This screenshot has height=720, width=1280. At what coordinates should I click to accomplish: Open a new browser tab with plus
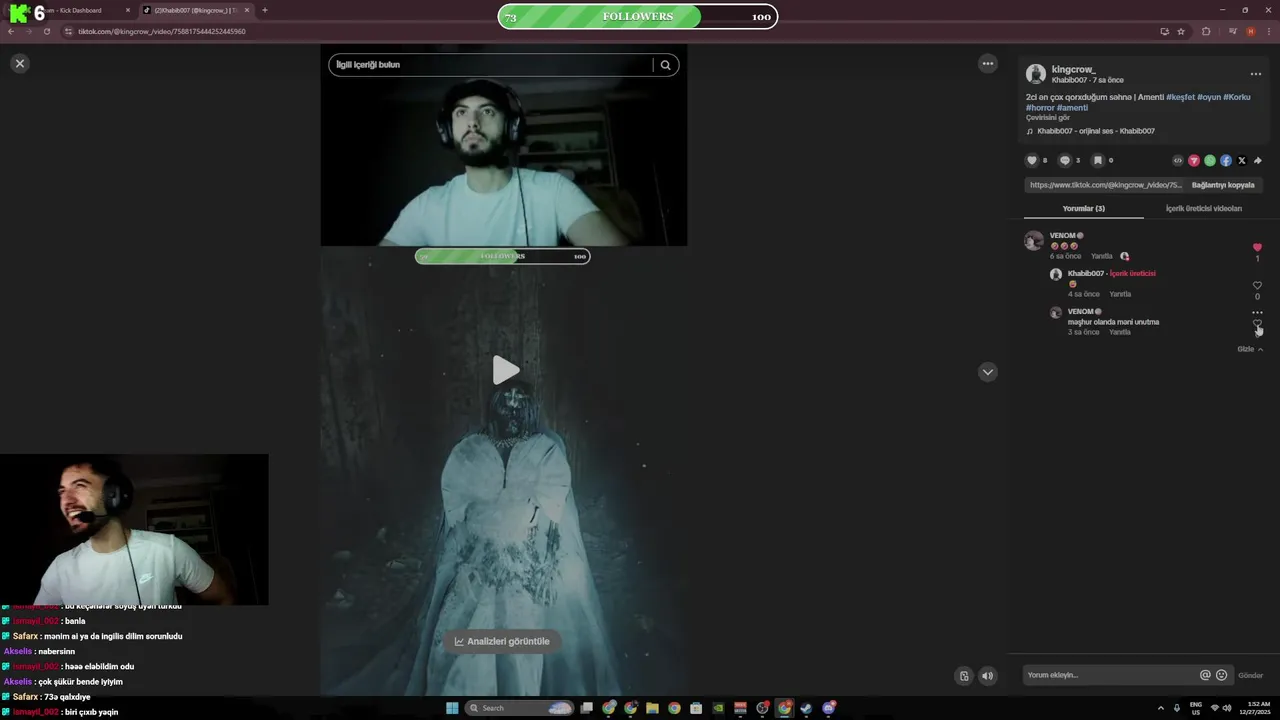coord(264,10)
